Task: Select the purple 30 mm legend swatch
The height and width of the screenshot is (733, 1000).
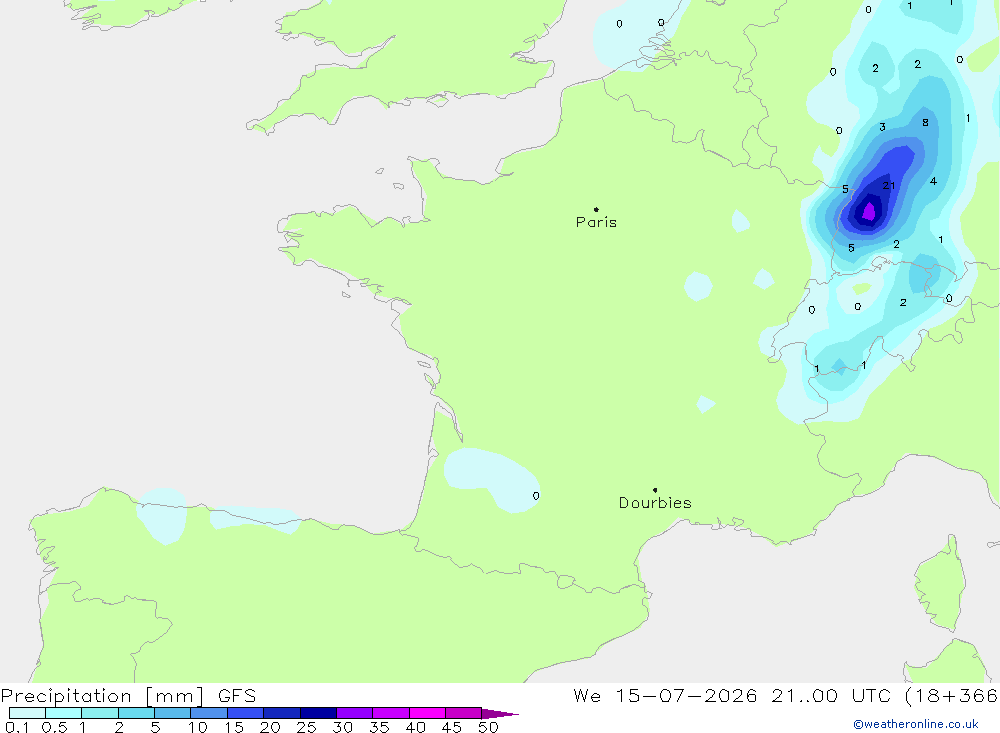Action: tap(355, 713)
